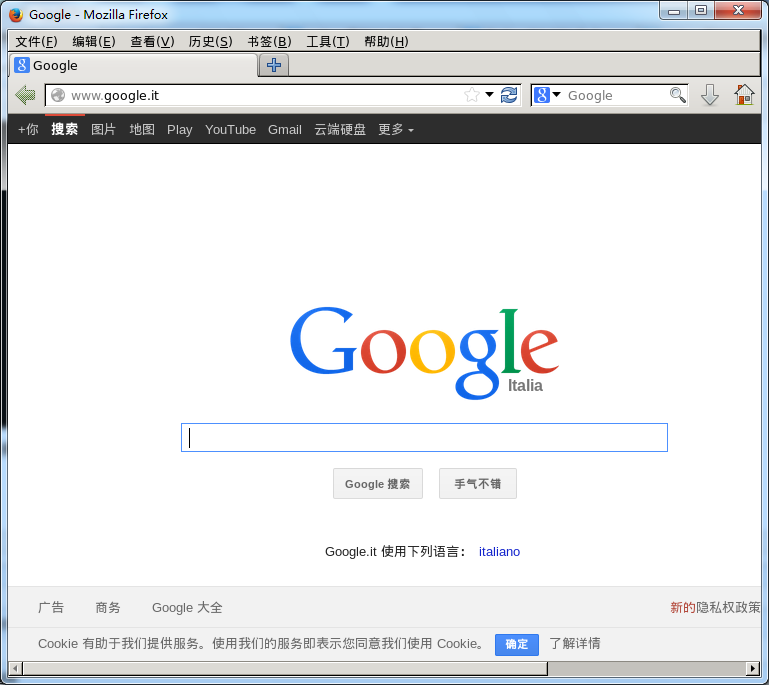The image size is (769, 685).
Task: Open the 书签(B) menu
Action: pyautogui.click(x=269, y=42)
